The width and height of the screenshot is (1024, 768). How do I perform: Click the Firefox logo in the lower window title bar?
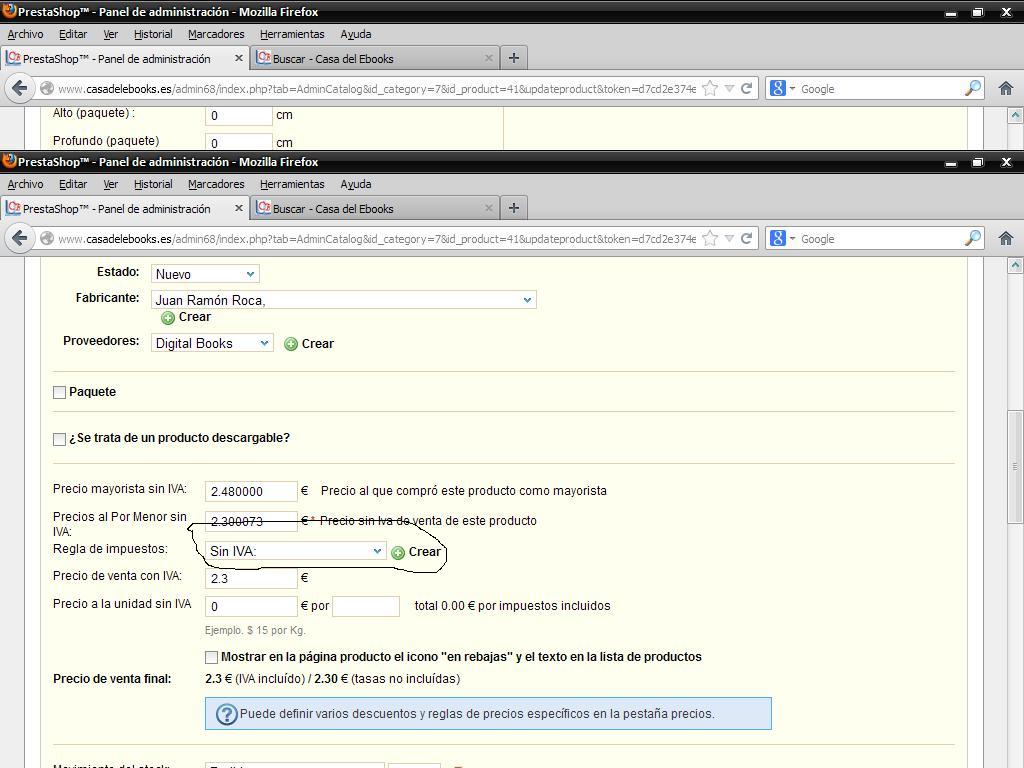[x=9, y=161]
